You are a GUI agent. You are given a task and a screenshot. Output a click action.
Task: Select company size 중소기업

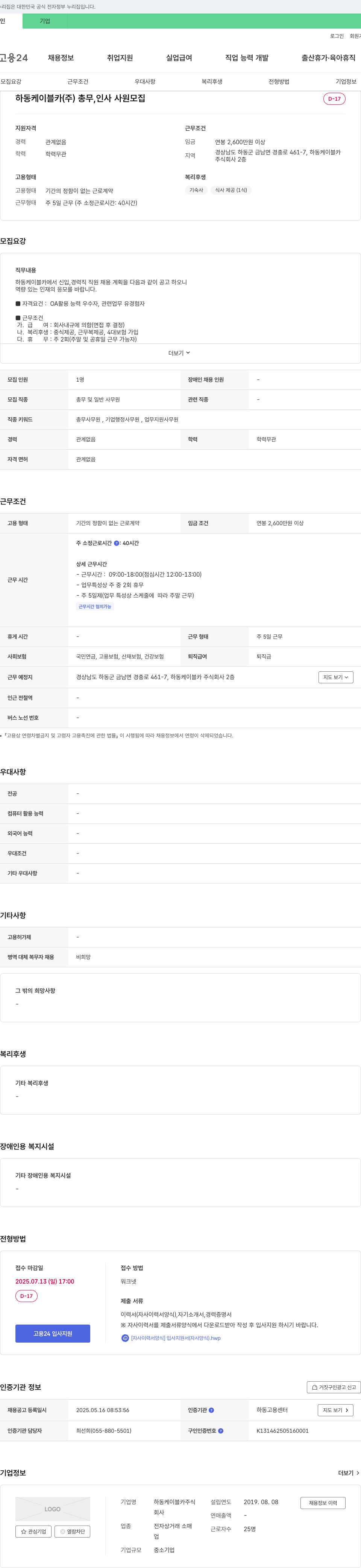pyautogui.click(x=164, y=1550)
